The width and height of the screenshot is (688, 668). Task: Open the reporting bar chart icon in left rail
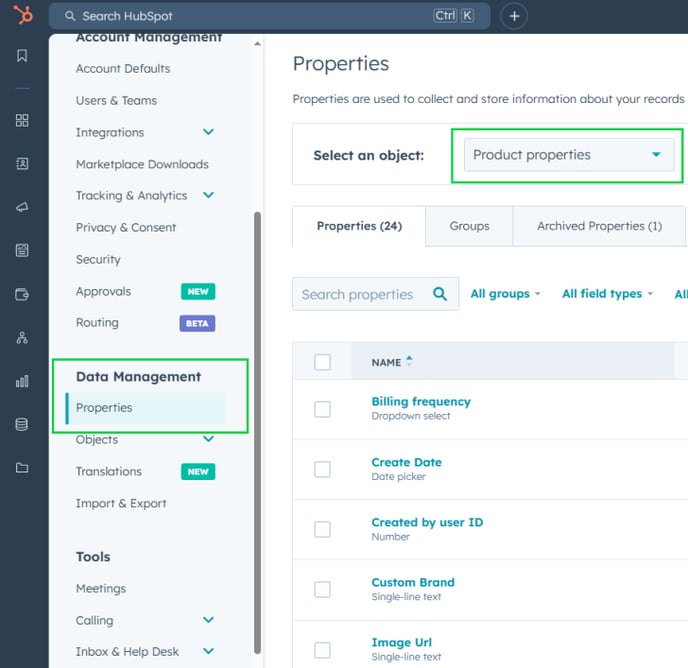(22, 381)
